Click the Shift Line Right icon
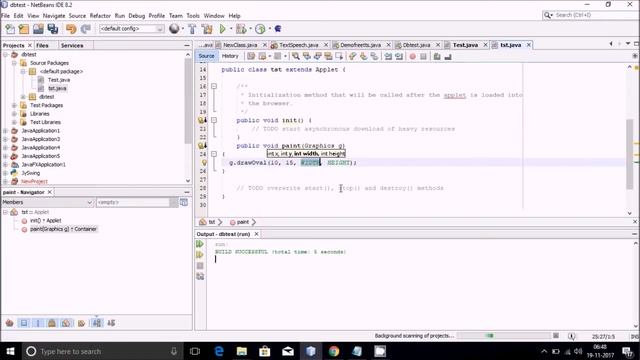This screenshot has height=360, width=640. click(399, 56)
